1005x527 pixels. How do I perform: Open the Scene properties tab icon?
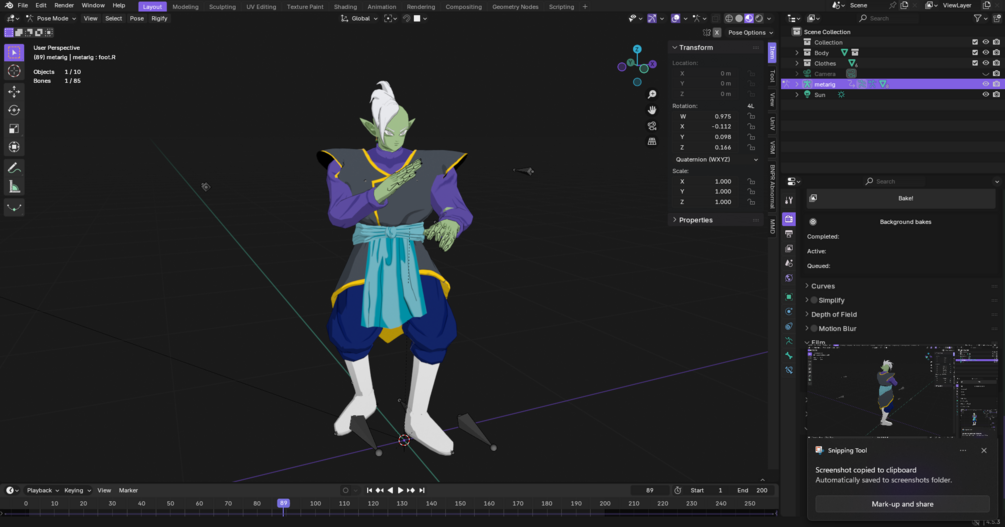[789, 264]
